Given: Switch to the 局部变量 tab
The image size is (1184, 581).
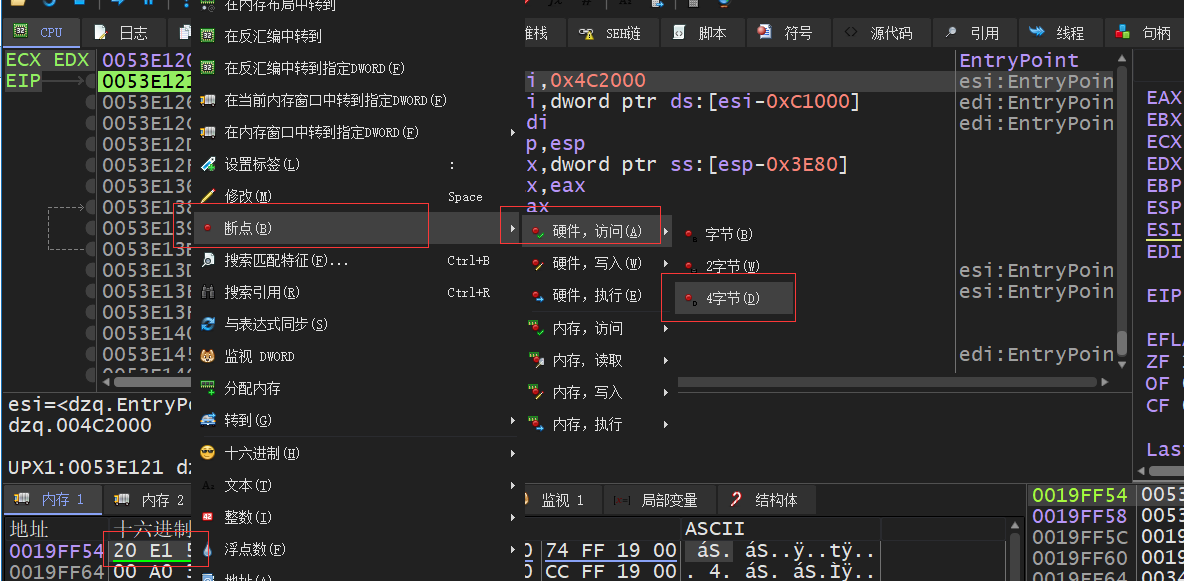Looking at the screenshot, I should click(x=659, y=499).
